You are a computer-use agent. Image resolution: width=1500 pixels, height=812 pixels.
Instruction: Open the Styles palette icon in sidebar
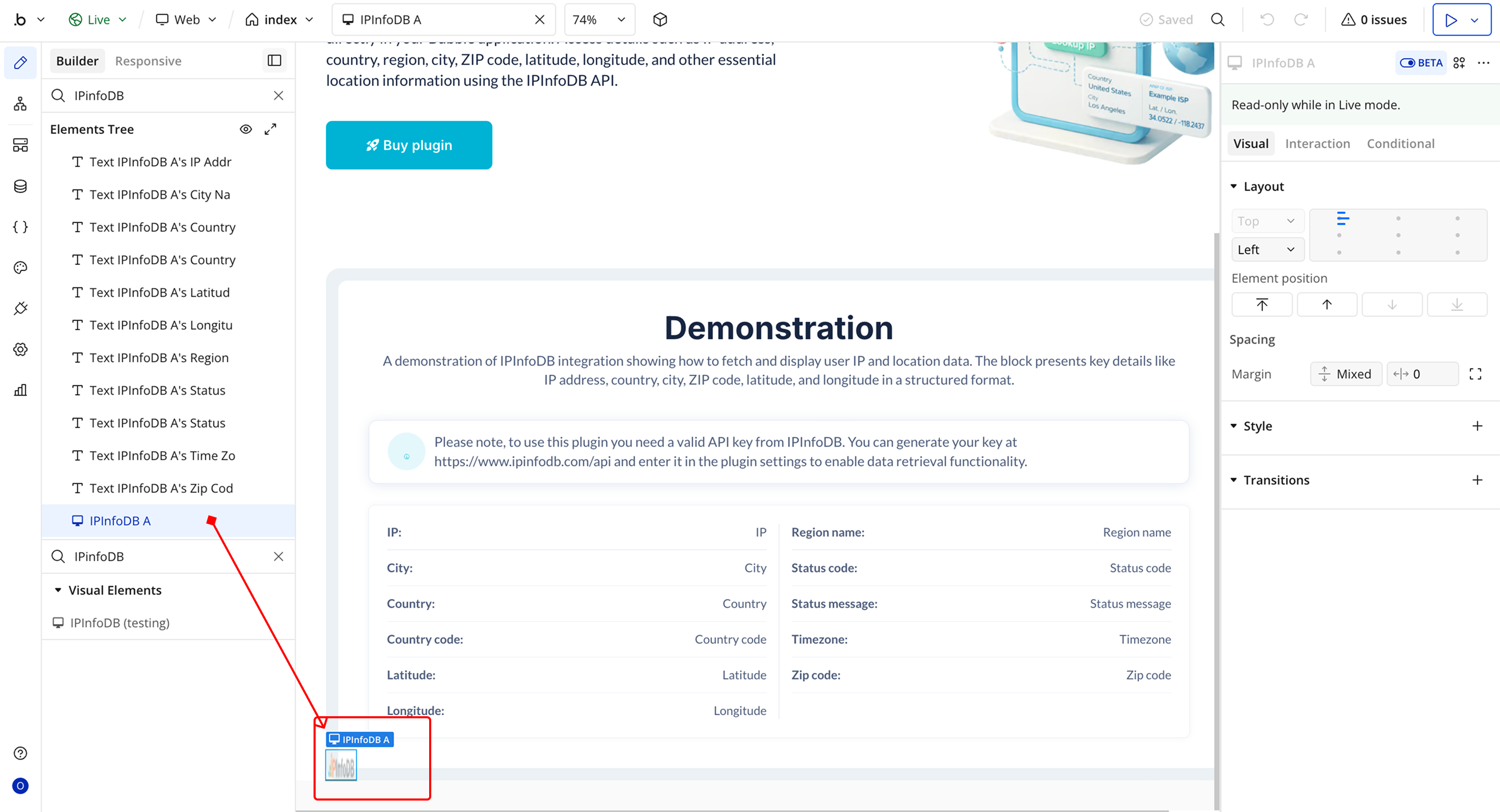[20, 268]
